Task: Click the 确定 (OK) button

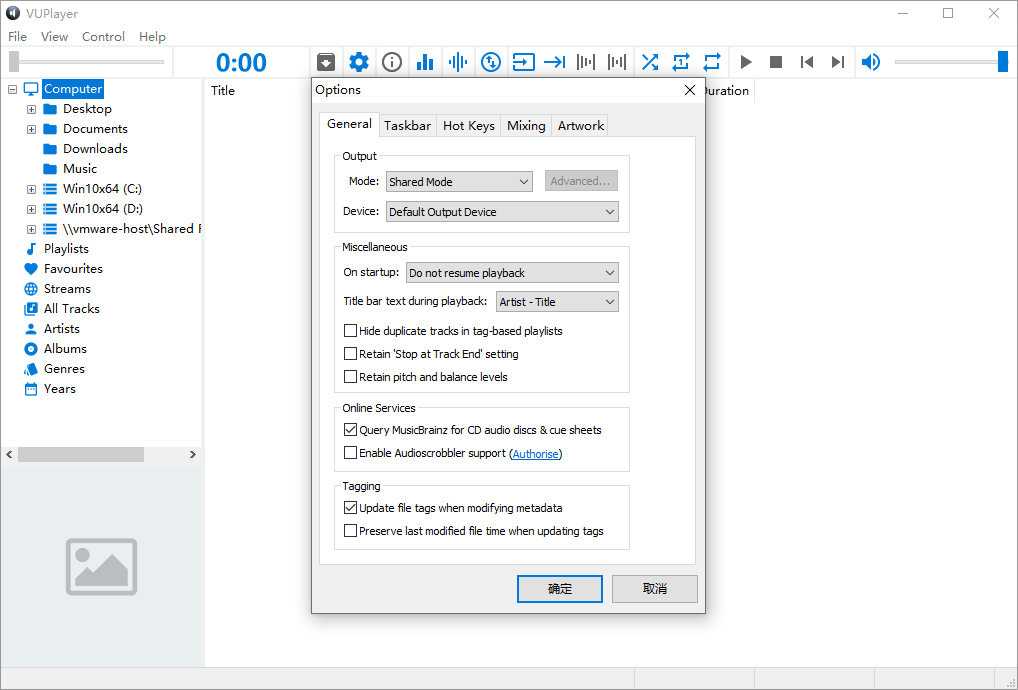Action: coord(559,589)
